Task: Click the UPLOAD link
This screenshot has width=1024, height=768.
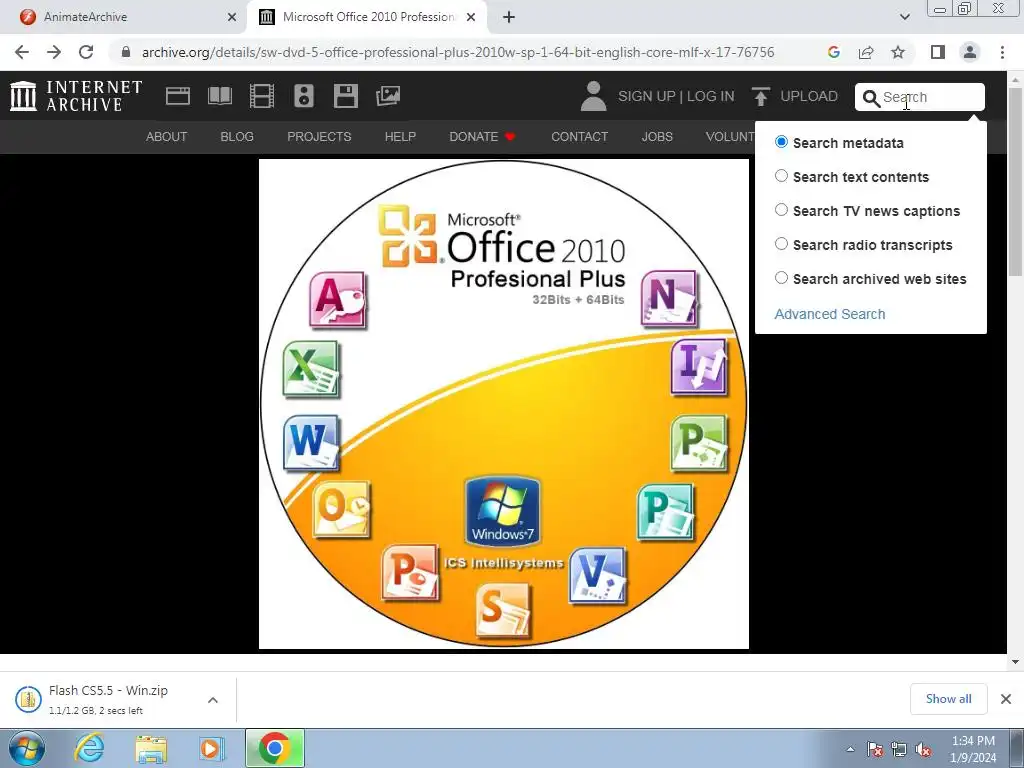Action: tap(809, 96)
